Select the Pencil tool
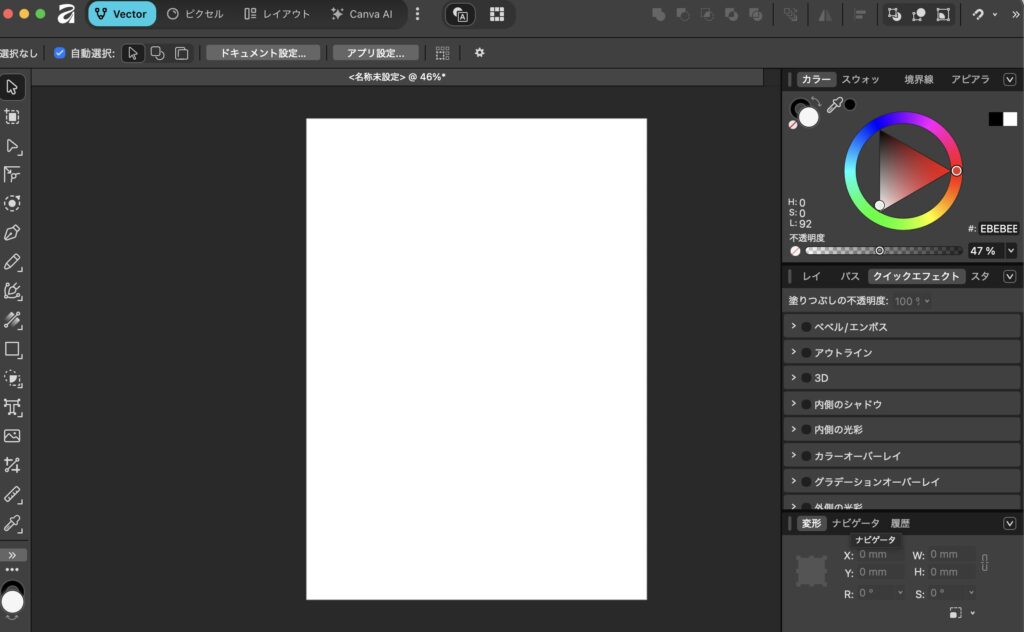This screenshot has height=632, width=1024. tap(12, 262)
